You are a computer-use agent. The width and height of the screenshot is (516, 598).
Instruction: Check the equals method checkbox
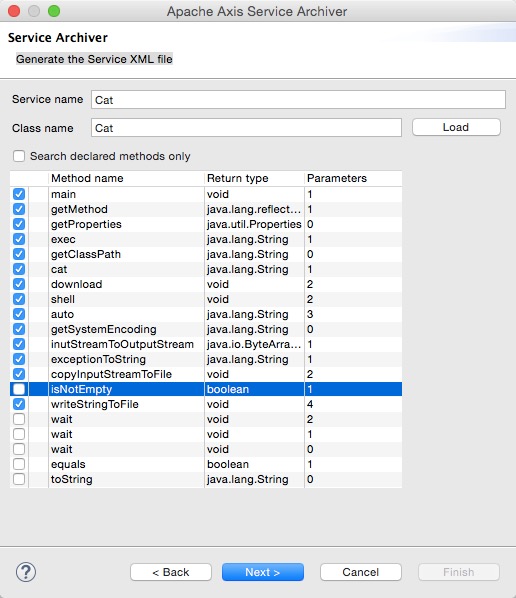click(19, 464)
